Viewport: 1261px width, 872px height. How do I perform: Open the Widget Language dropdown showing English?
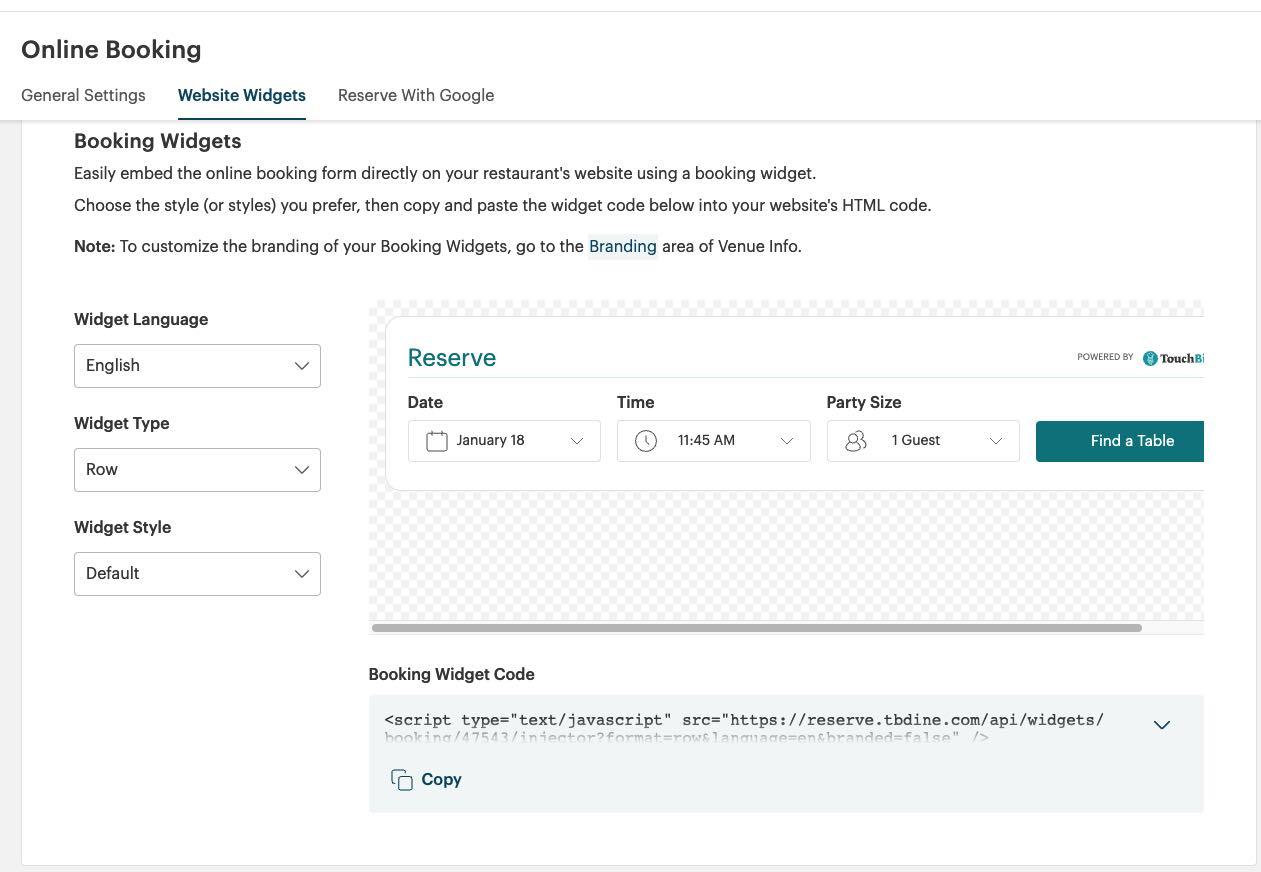tap(197, 365)
